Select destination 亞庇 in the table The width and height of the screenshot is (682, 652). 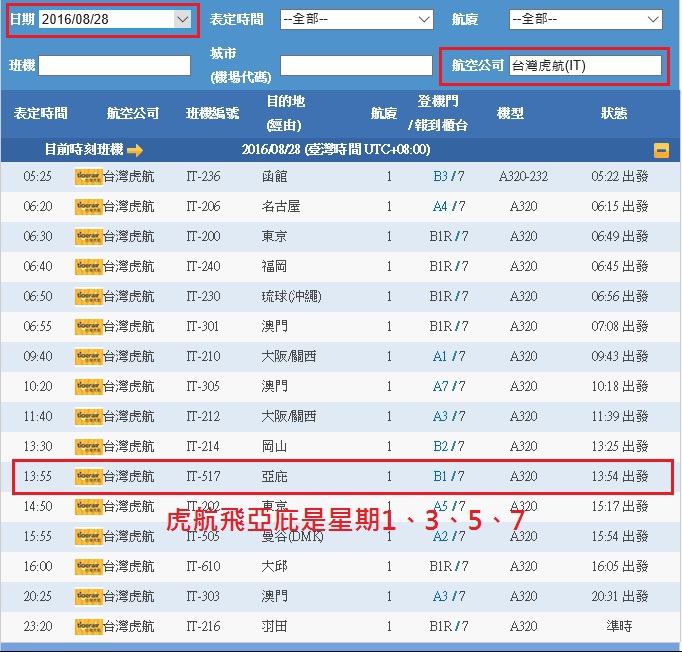point(274,477)
